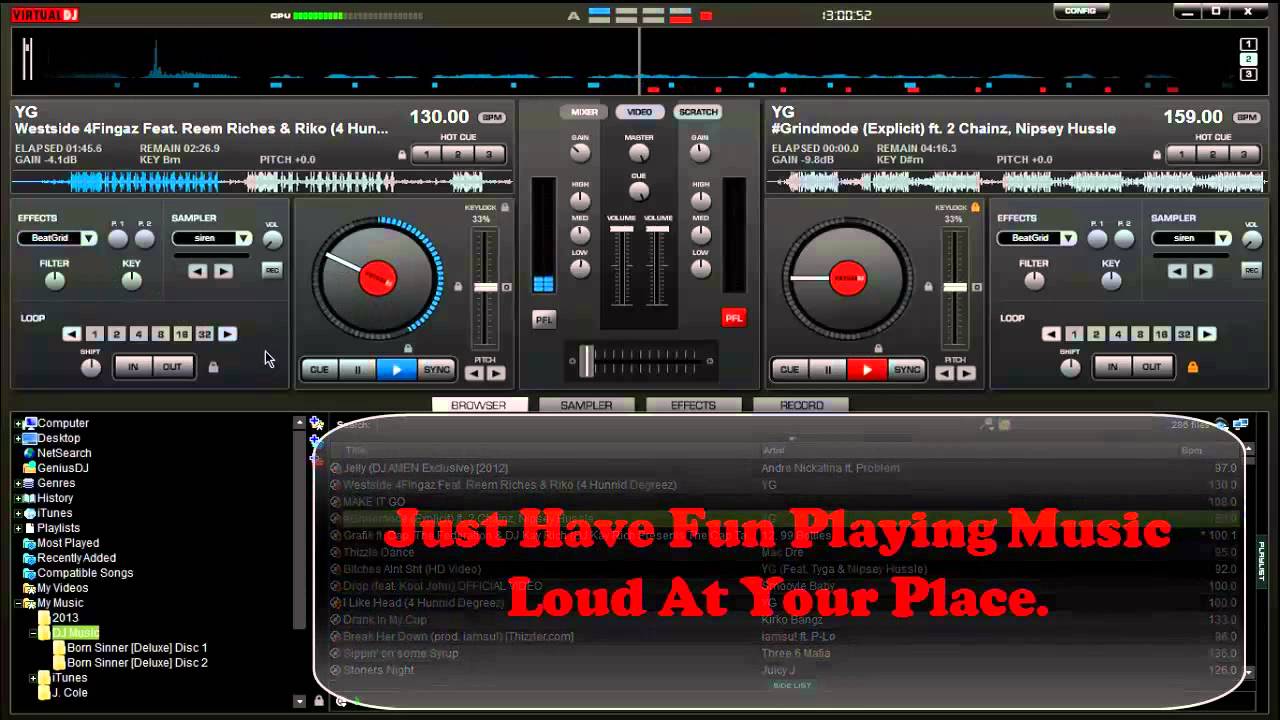Play the left deck track
1280x720 pixels.
coord(396,369)
